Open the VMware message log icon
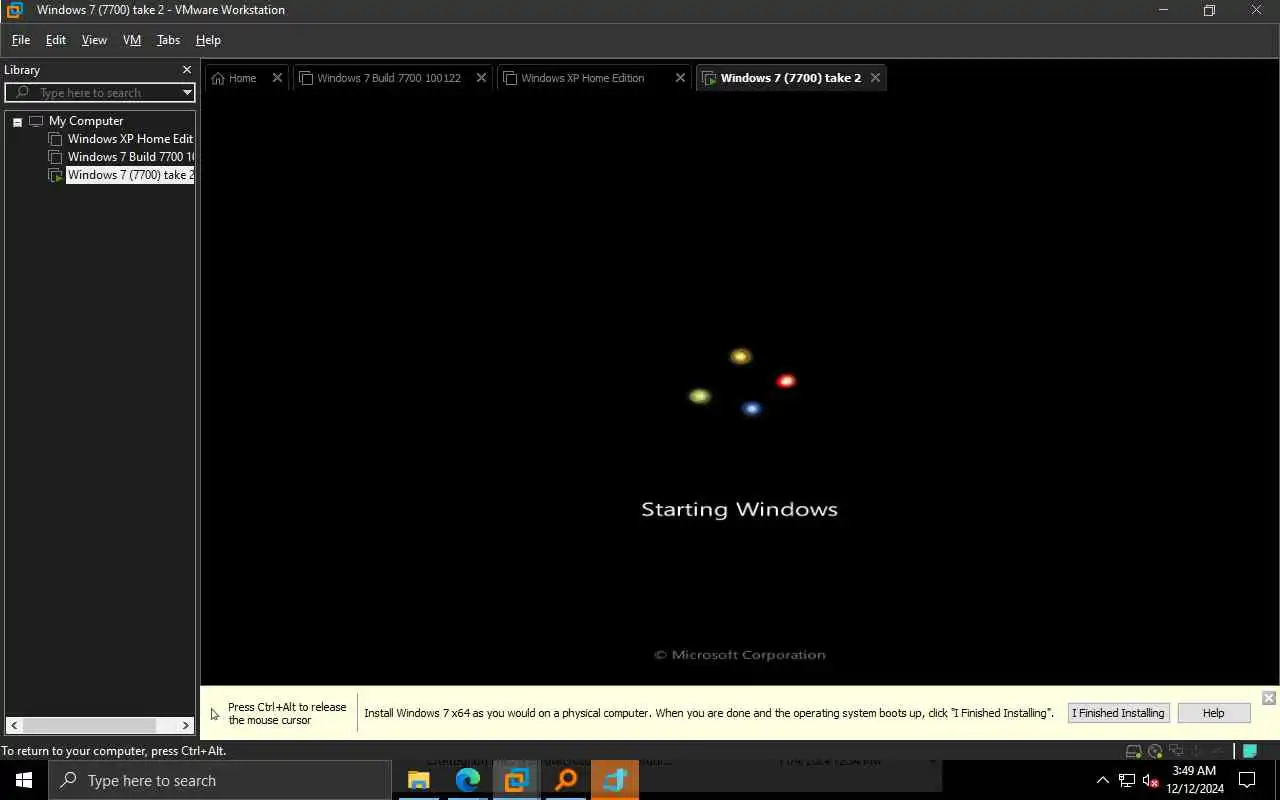Screen dimensions: 1280x800 (x=1250, y=751)
